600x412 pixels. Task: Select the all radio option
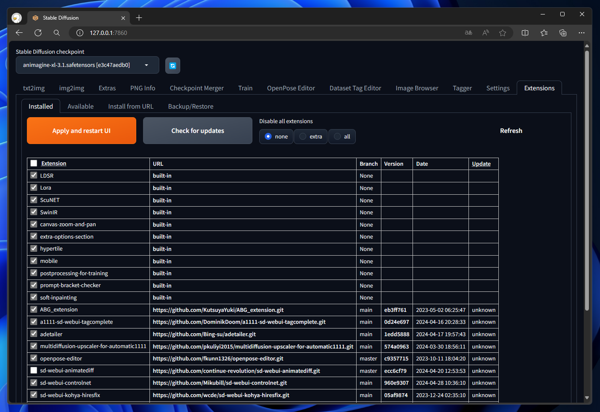coord(342,137)
